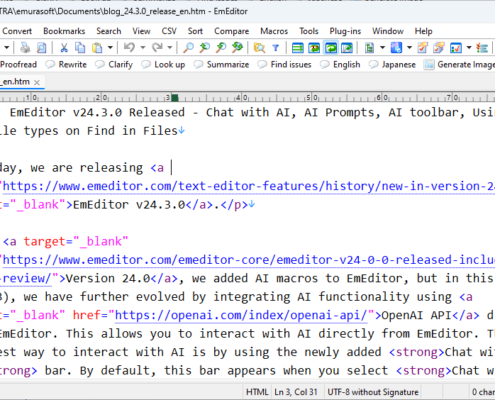Open the CSV menu
Viewport: 495px width, 400px height.
(169, 31)
